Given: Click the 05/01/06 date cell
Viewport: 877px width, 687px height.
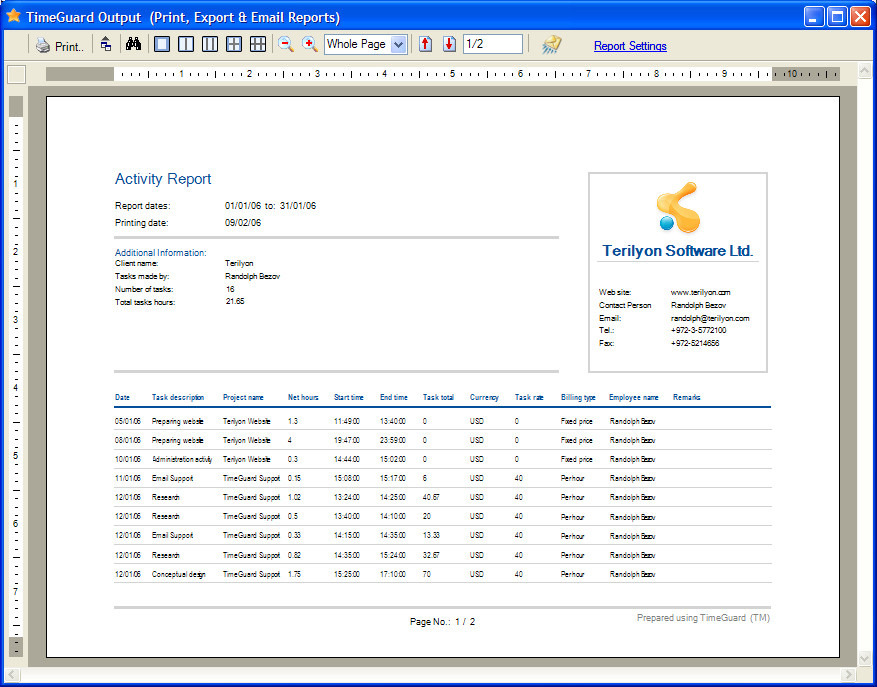Looking at the screenshot, I should [x=128, y=421].
